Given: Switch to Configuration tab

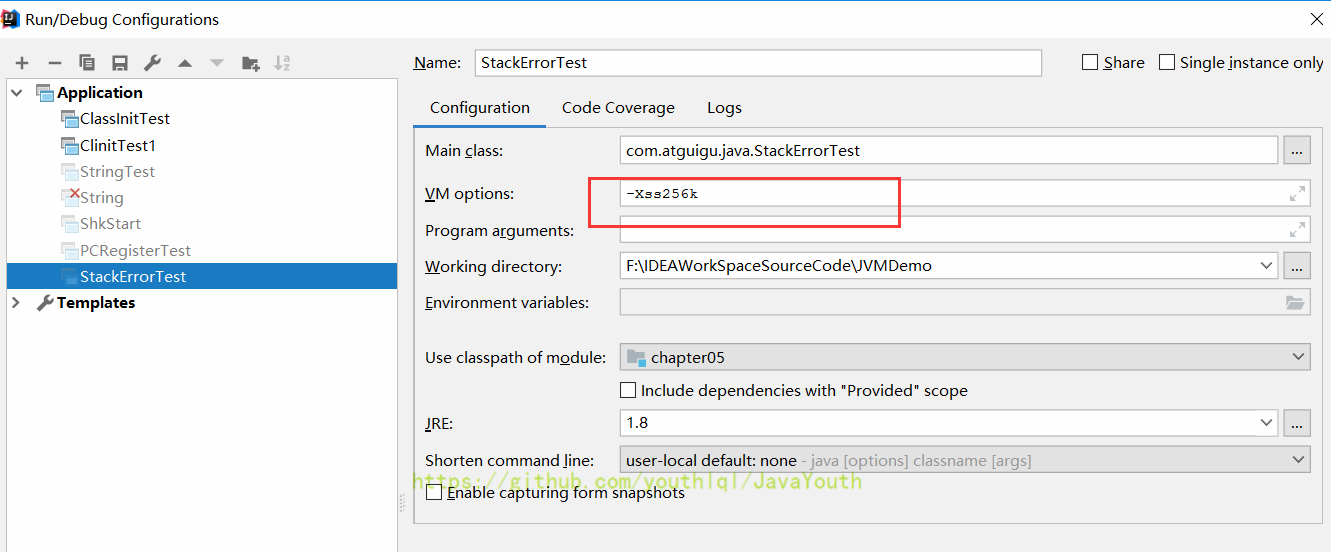Looking at the screenshot, I should click(480, 108).
